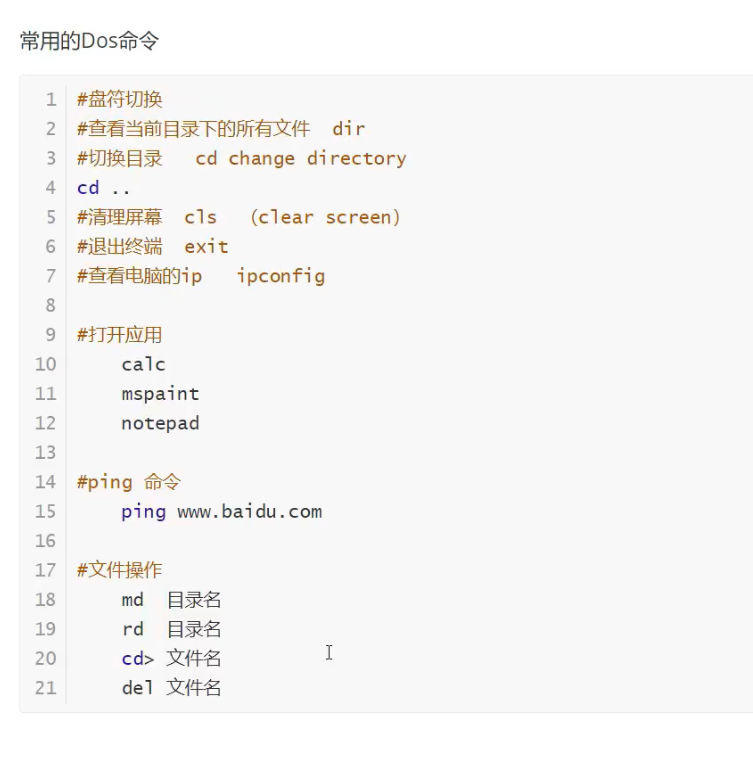753x765 pixels.
Task: Click the text change directory
Action: coord(317,158)
